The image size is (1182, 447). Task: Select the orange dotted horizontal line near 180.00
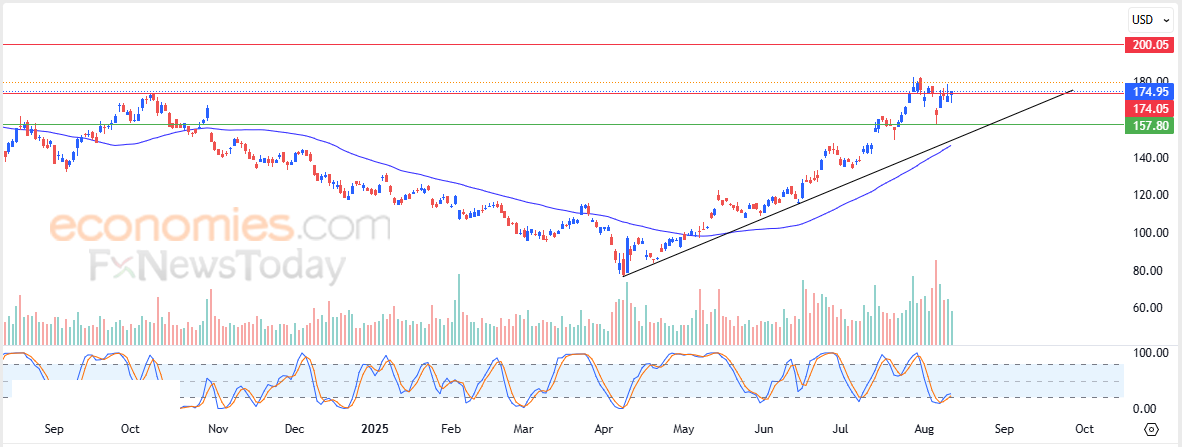click(562, 82)
